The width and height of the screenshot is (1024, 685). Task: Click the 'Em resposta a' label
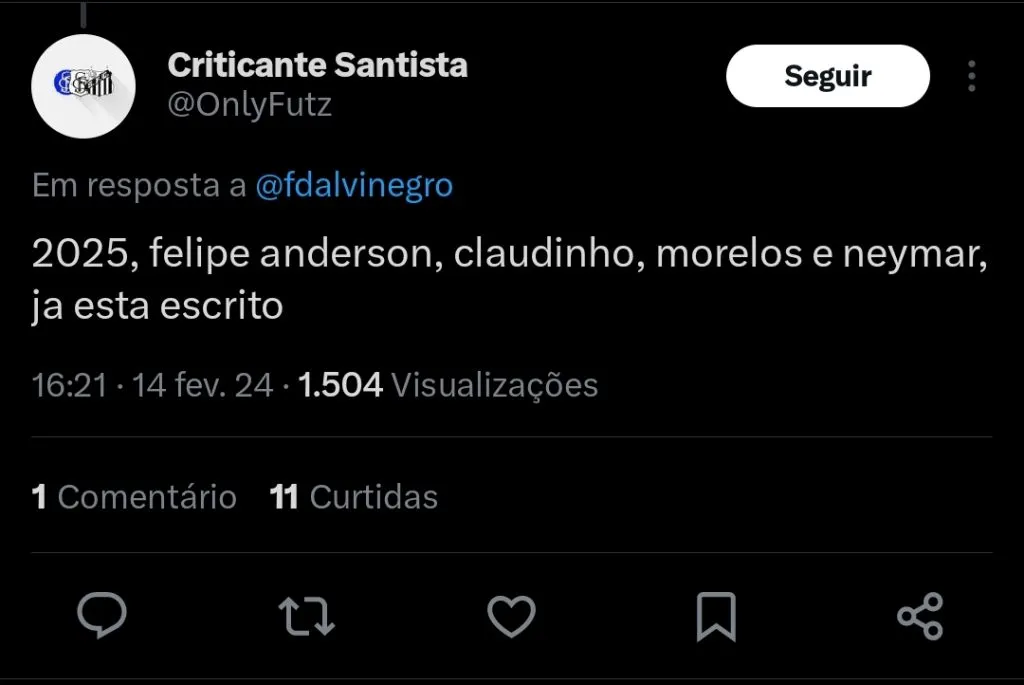[140, 186]
